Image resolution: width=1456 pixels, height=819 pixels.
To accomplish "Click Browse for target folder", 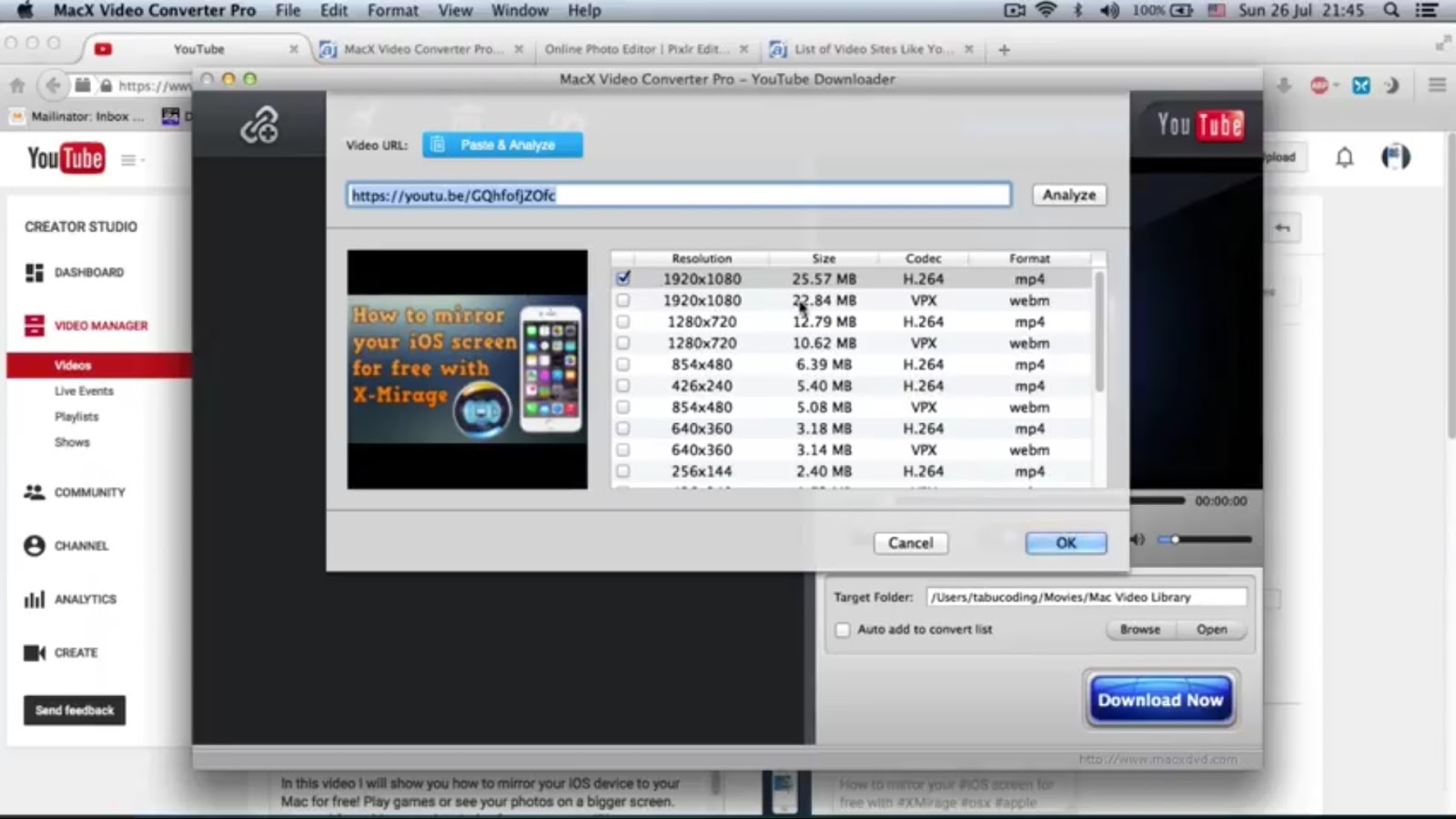I will (x=1140, y=630).
